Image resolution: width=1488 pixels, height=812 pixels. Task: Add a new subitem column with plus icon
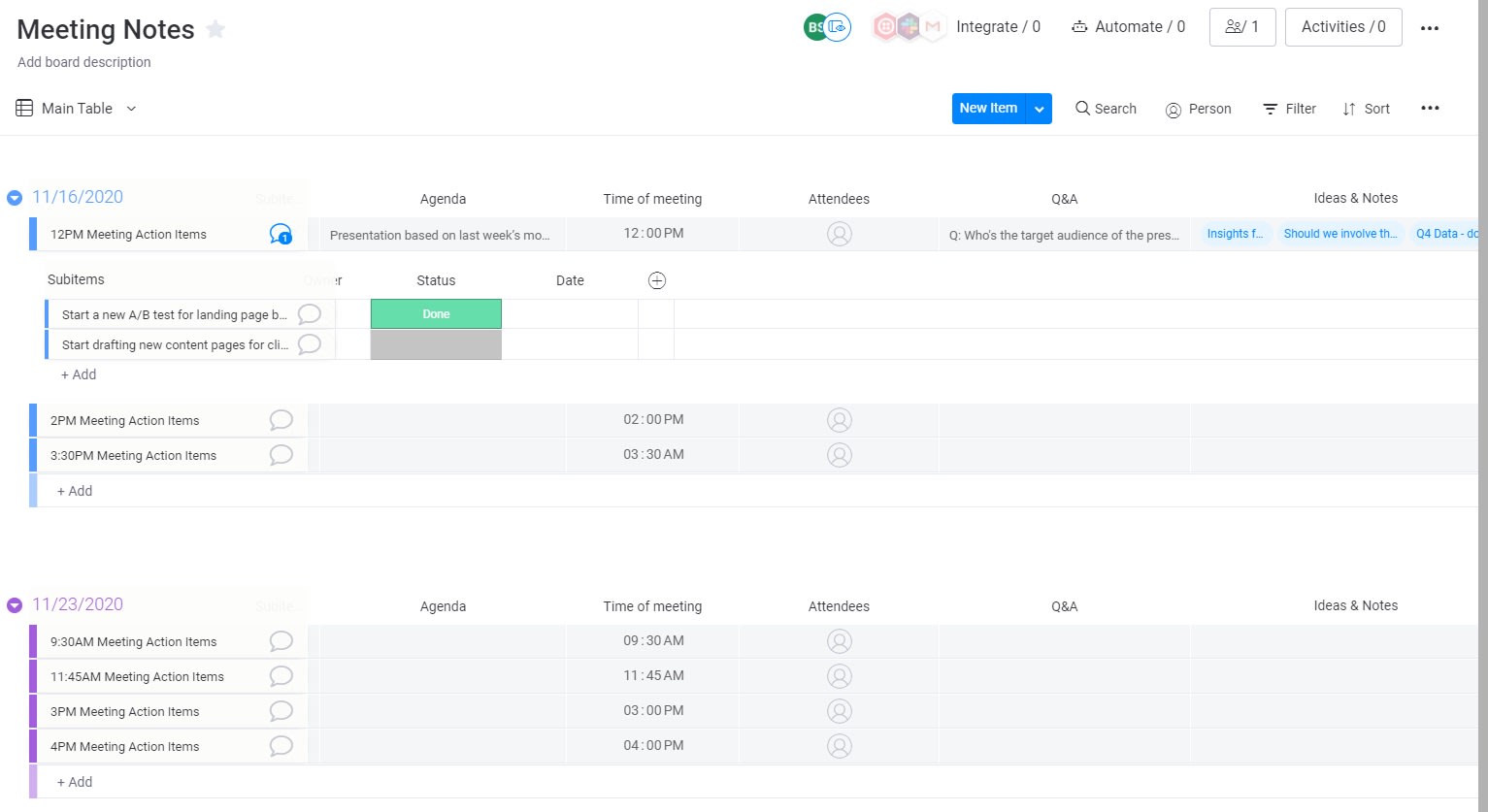pyautogui.click(x=657, y=280)
